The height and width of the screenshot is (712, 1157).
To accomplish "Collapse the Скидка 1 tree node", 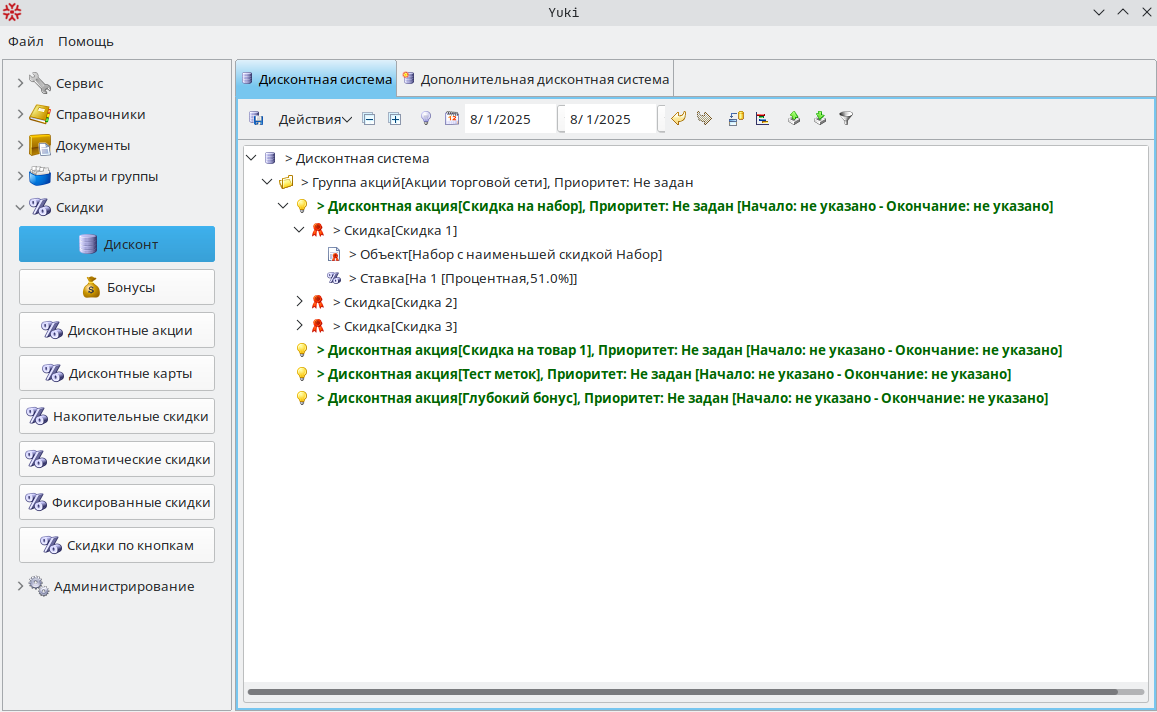I will coord(299,230).
